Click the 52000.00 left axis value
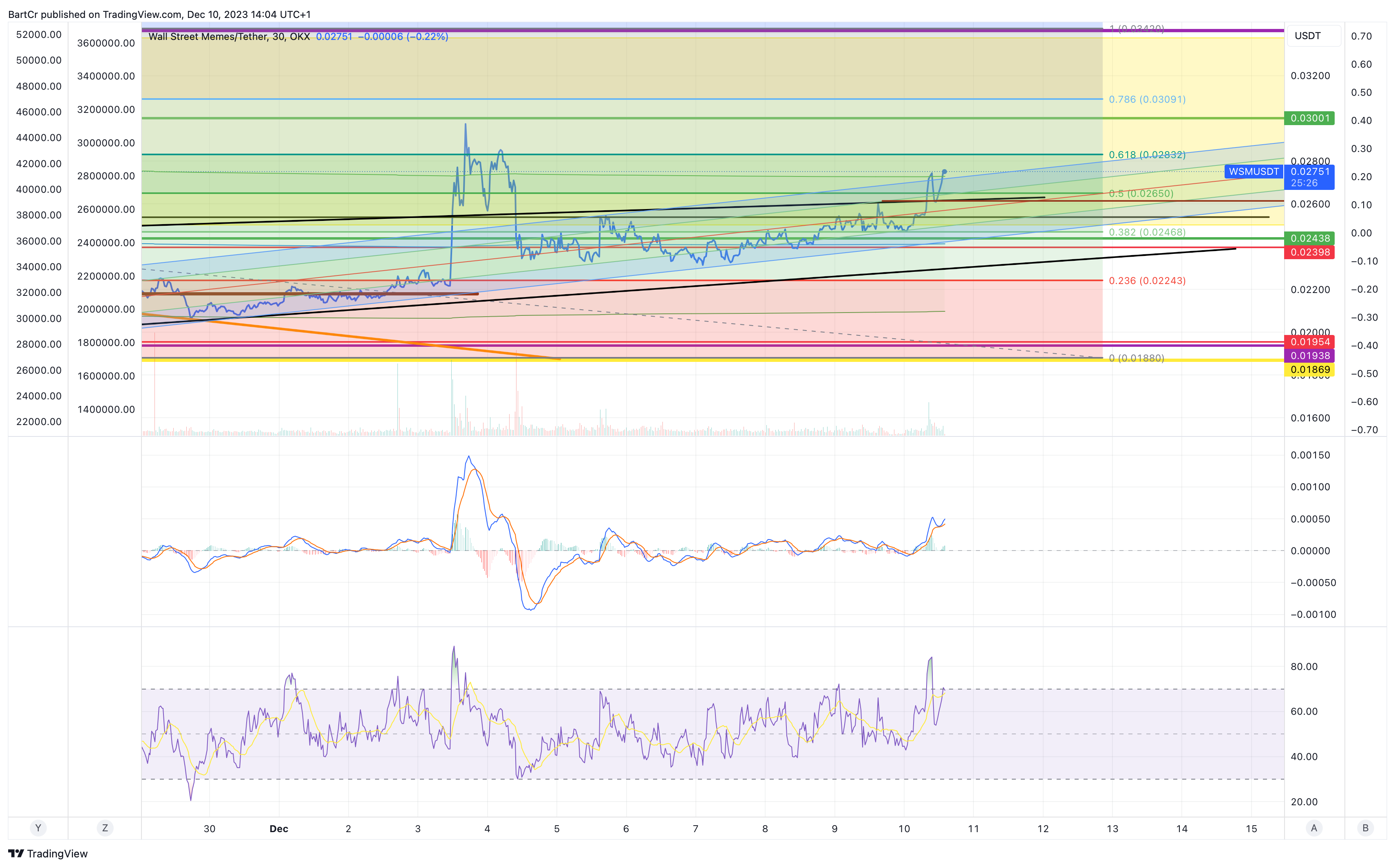The image size is (1395, 868). coord(38,35)
